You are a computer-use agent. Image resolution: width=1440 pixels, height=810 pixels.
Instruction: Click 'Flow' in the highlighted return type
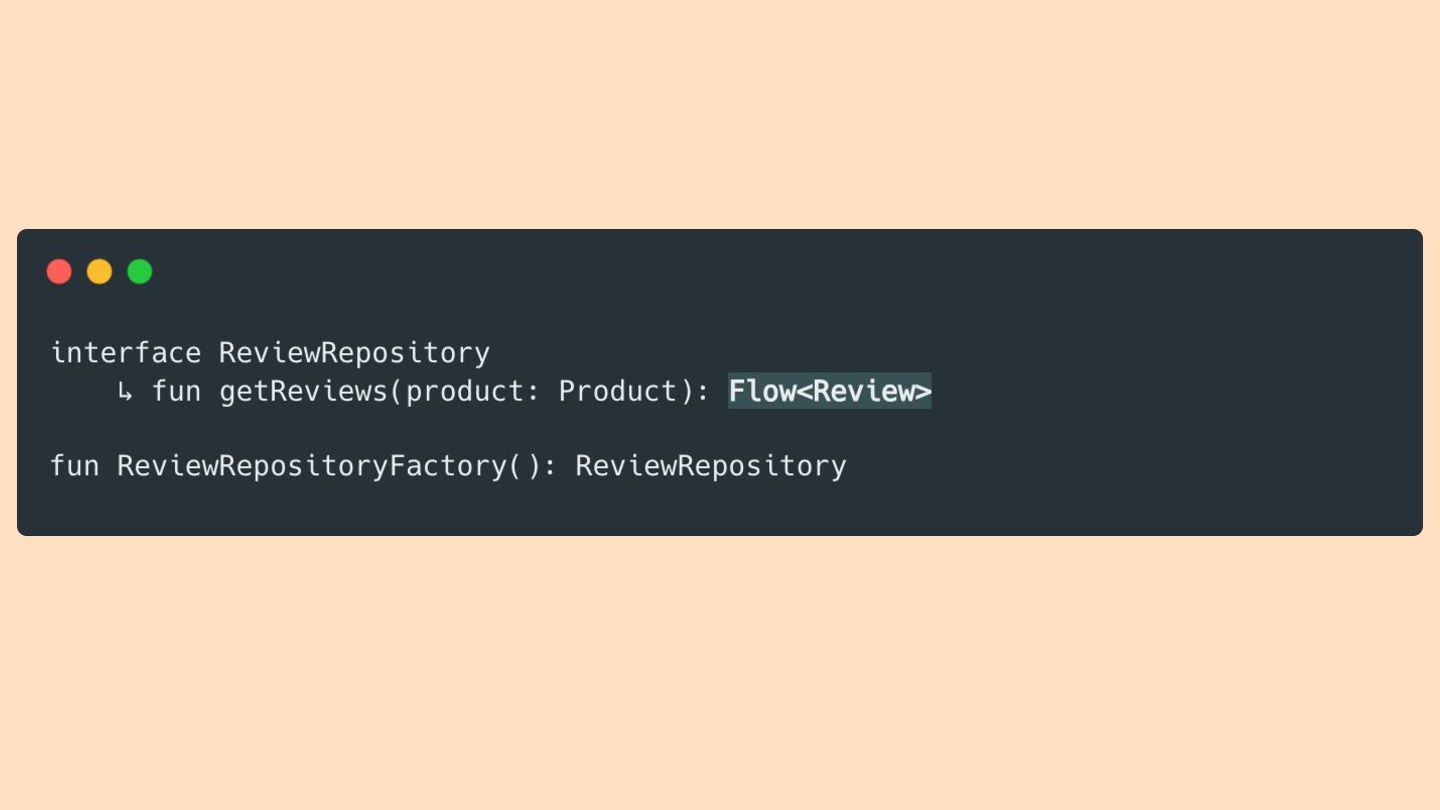click(x=762, y=391)
